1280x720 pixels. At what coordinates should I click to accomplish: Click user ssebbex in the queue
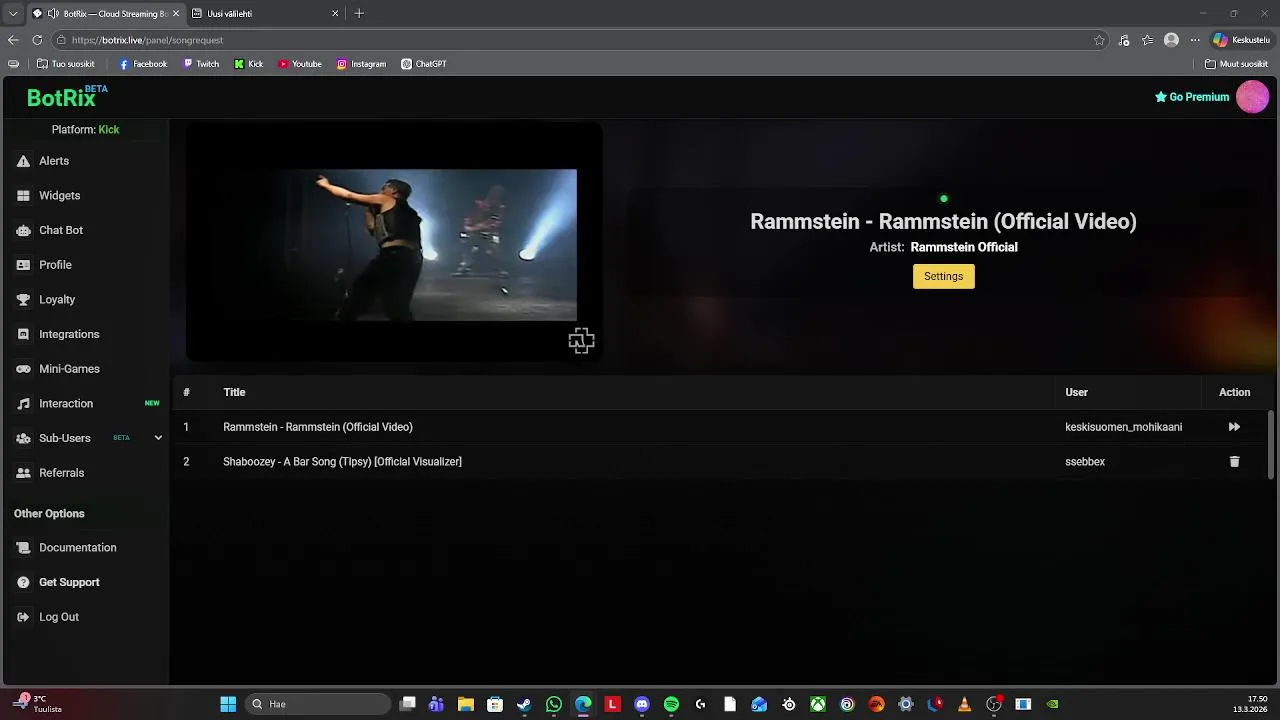coord(1085,462)
